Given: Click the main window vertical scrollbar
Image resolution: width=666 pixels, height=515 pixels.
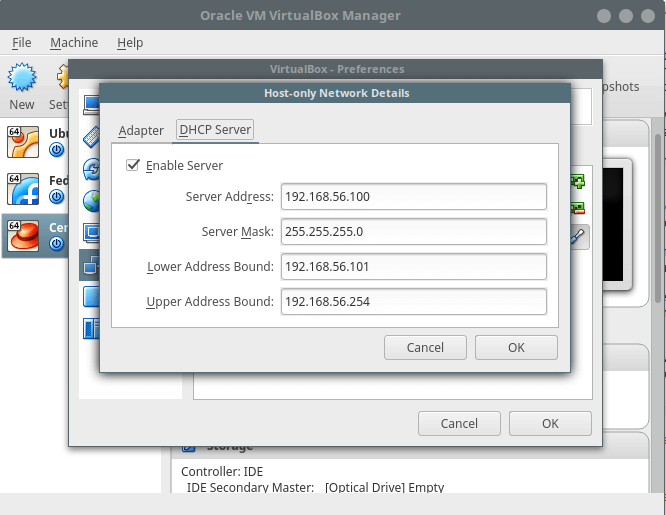Looking at the screenshot, I should (657, 220).
